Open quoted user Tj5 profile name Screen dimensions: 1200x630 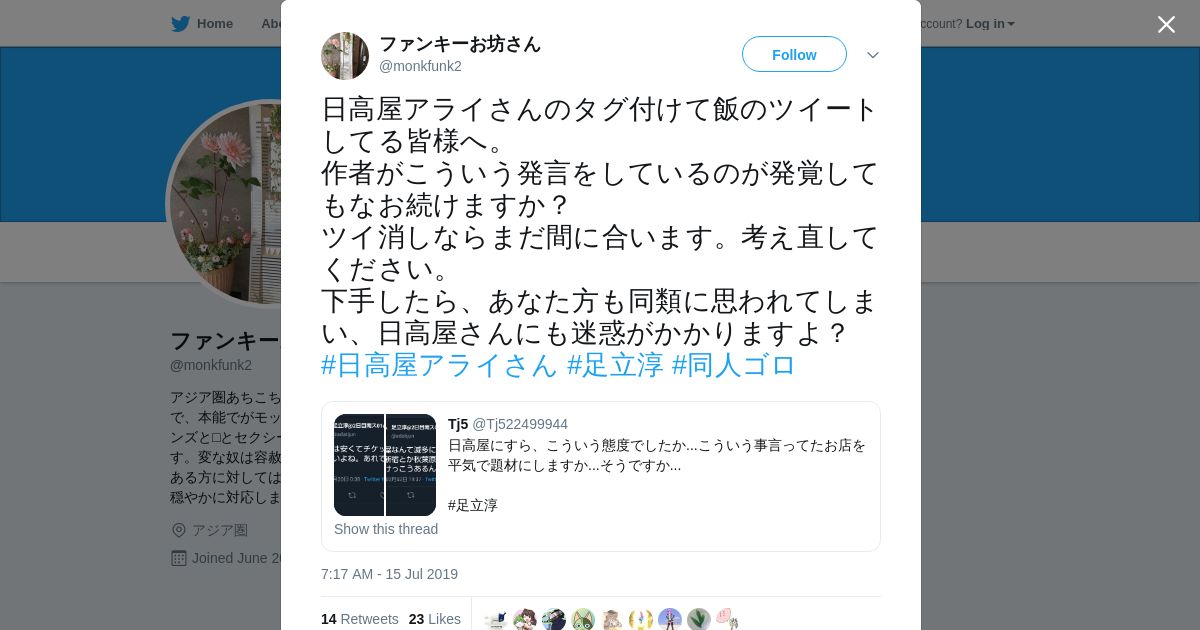[x=458, y=424]
